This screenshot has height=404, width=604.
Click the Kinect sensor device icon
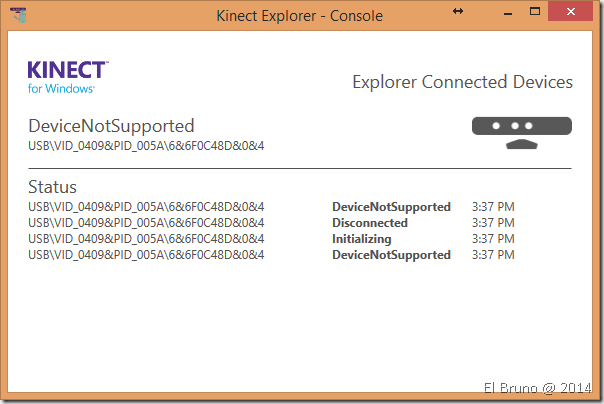521,132
